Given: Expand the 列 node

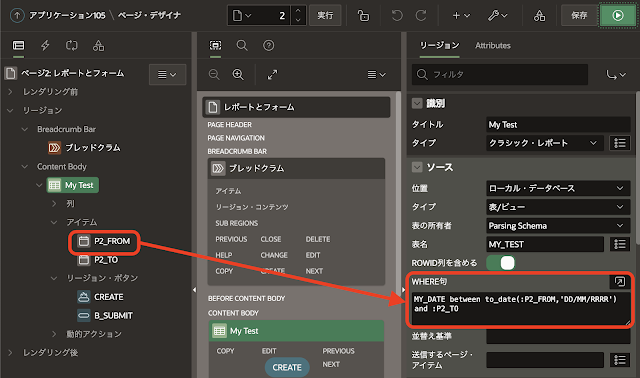Looking at the screenshot, I should (x=54, y=204).
